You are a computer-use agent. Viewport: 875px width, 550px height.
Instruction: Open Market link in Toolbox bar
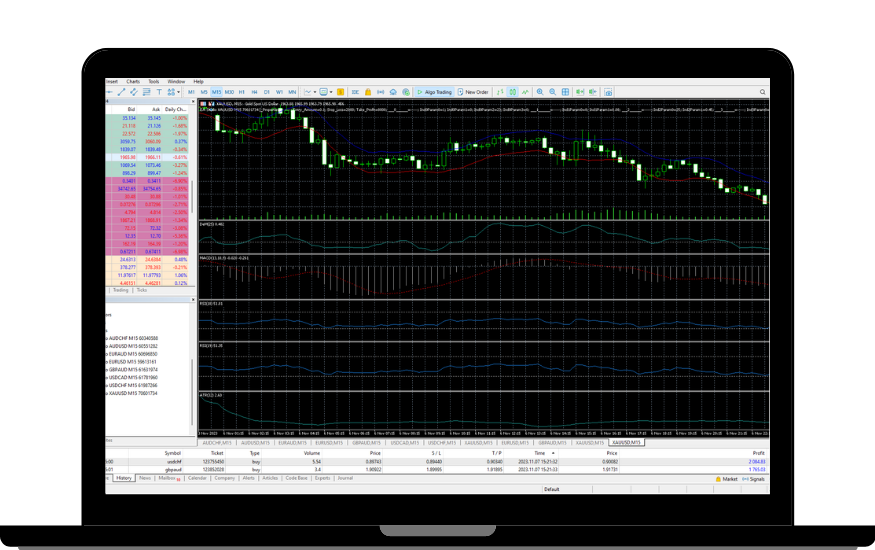tap(727, 479)
